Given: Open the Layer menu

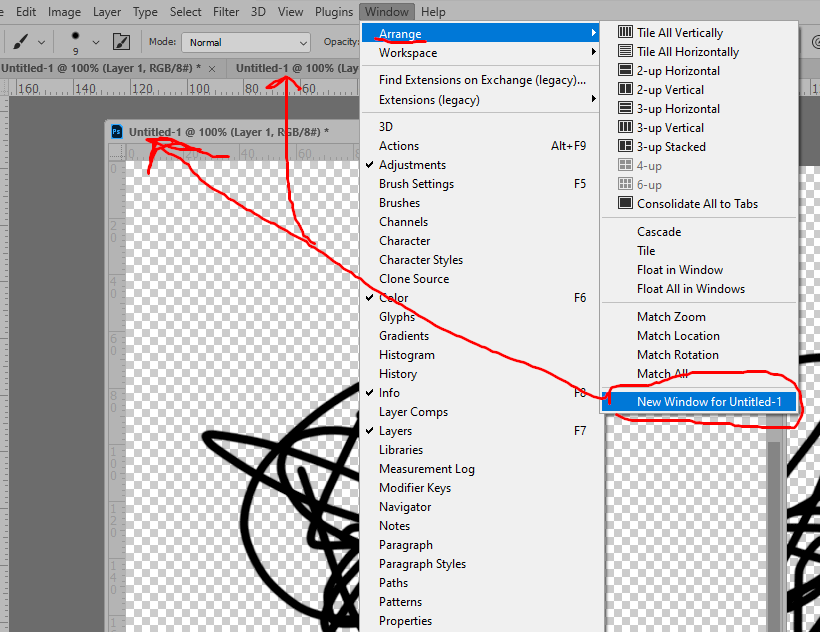Looking at the screenshot, I should pos(107,12).
